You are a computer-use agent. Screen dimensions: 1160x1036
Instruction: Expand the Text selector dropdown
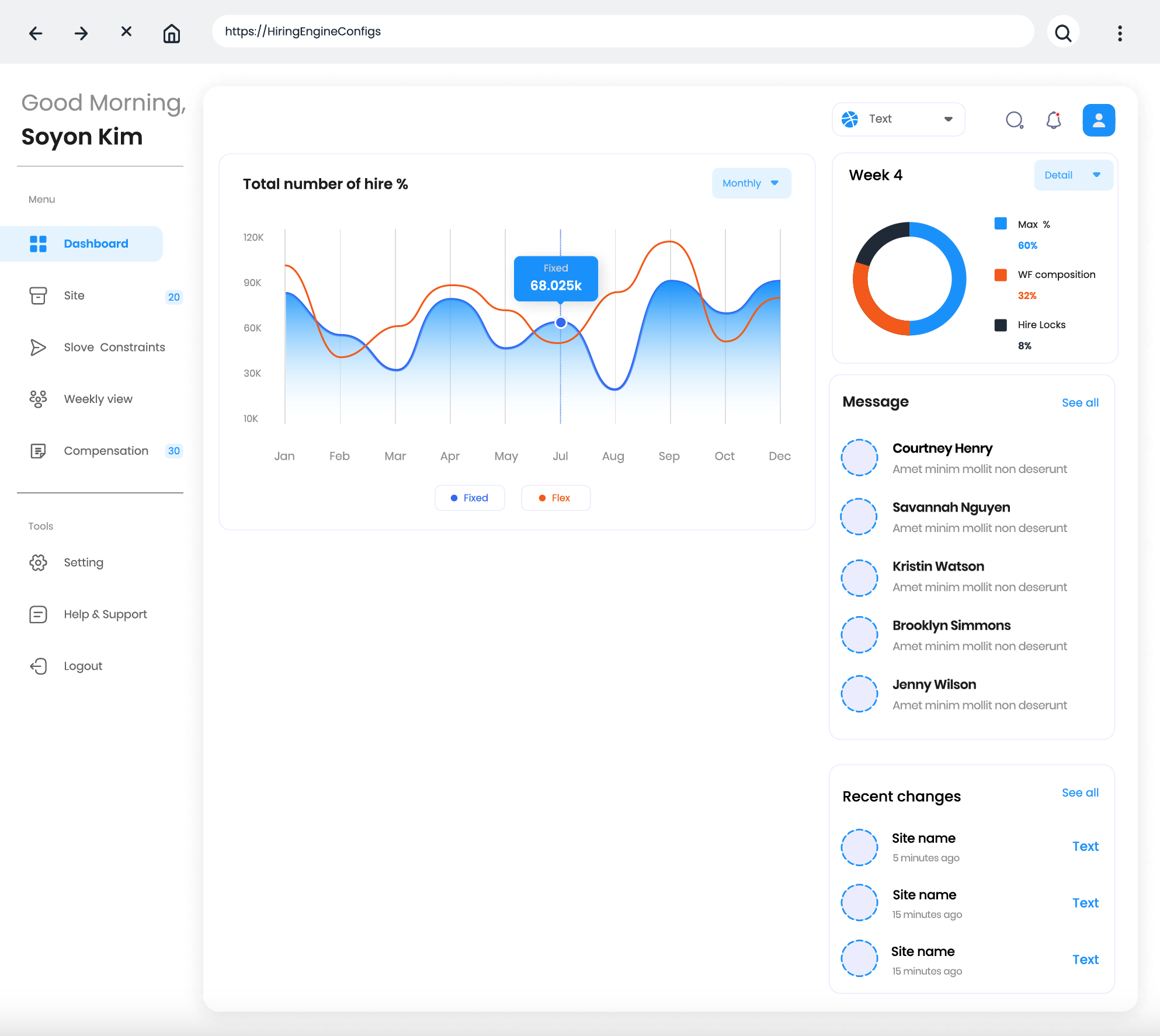898,119
